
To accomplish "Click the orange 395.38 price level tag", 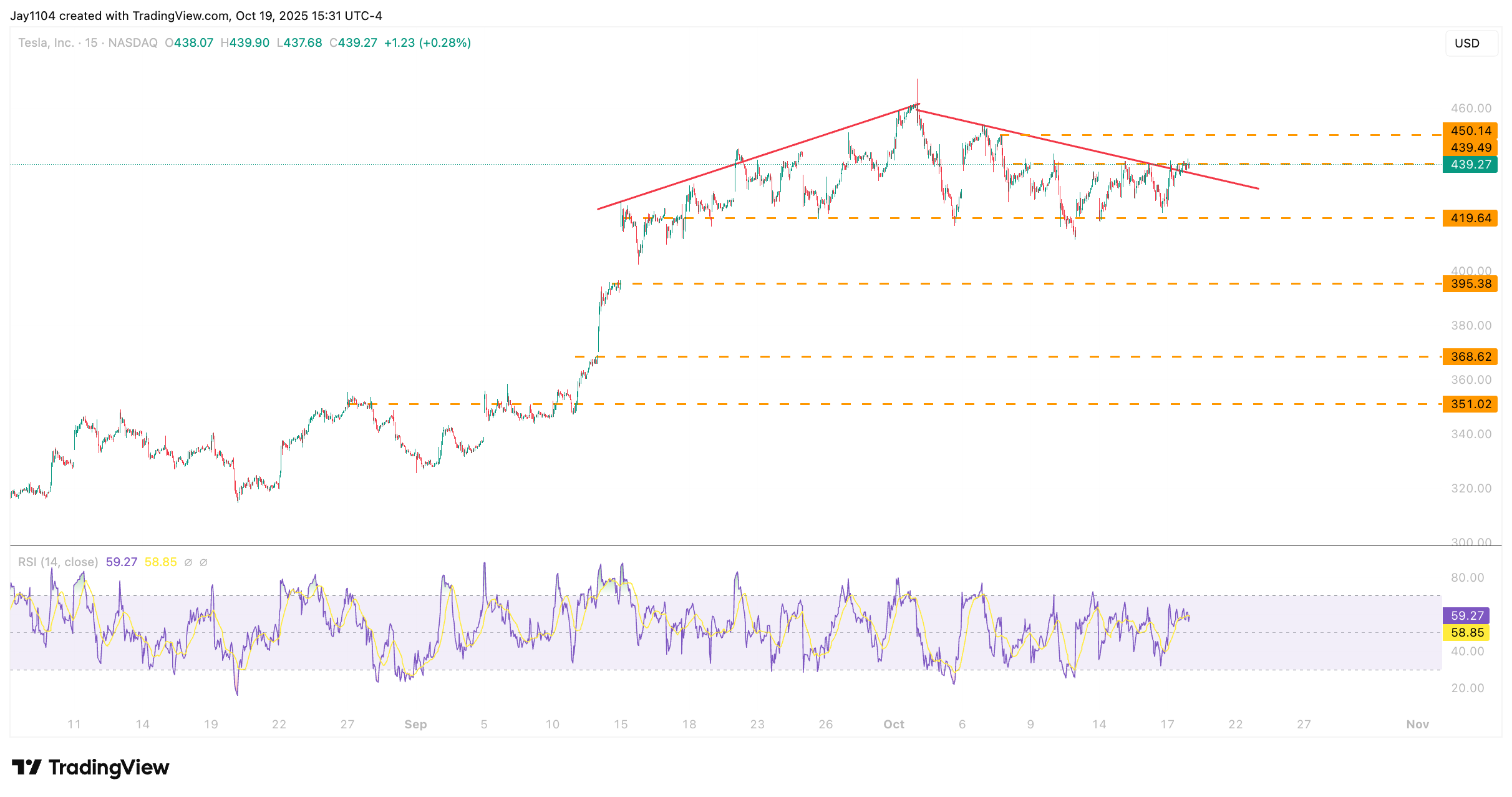I will [x=1470, y=283].
